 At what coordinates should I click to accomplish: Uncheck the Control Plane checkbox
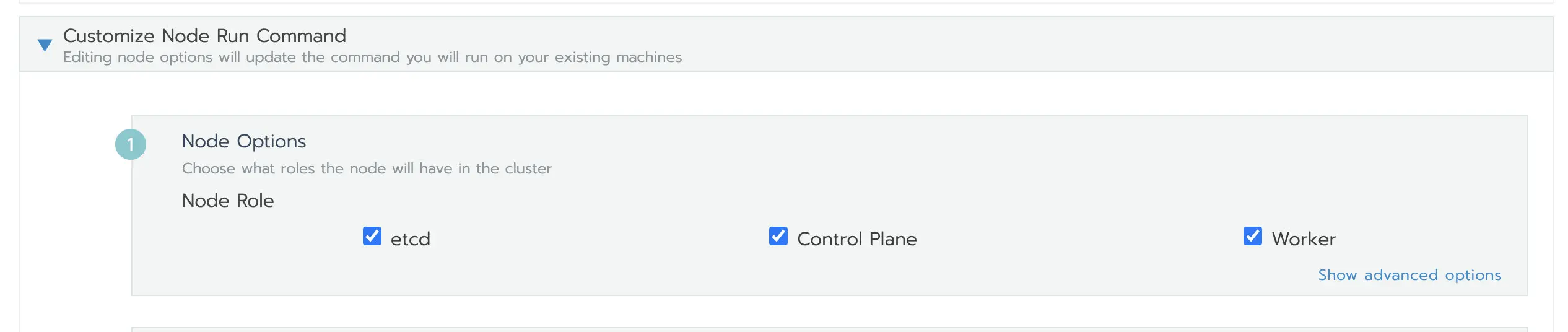(778, 236)
